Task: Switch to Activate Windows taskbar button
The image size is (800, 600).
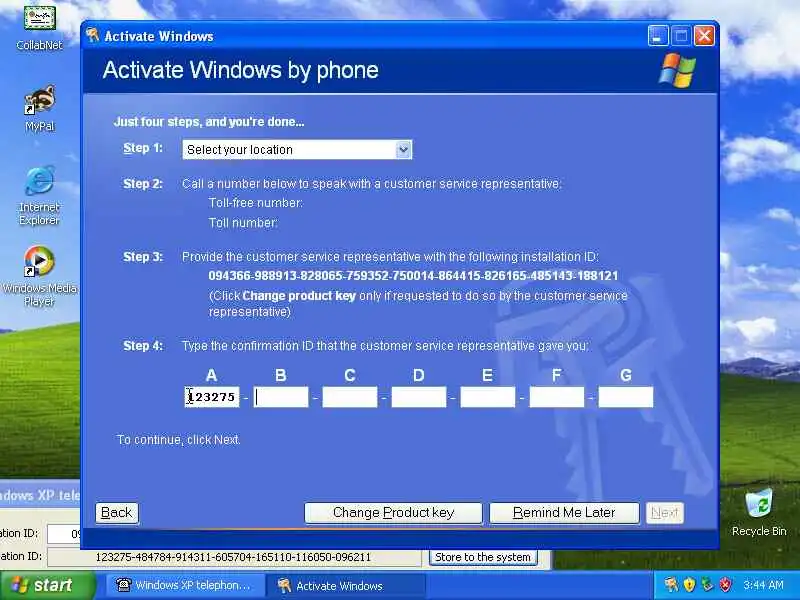Action: (346, 585)
